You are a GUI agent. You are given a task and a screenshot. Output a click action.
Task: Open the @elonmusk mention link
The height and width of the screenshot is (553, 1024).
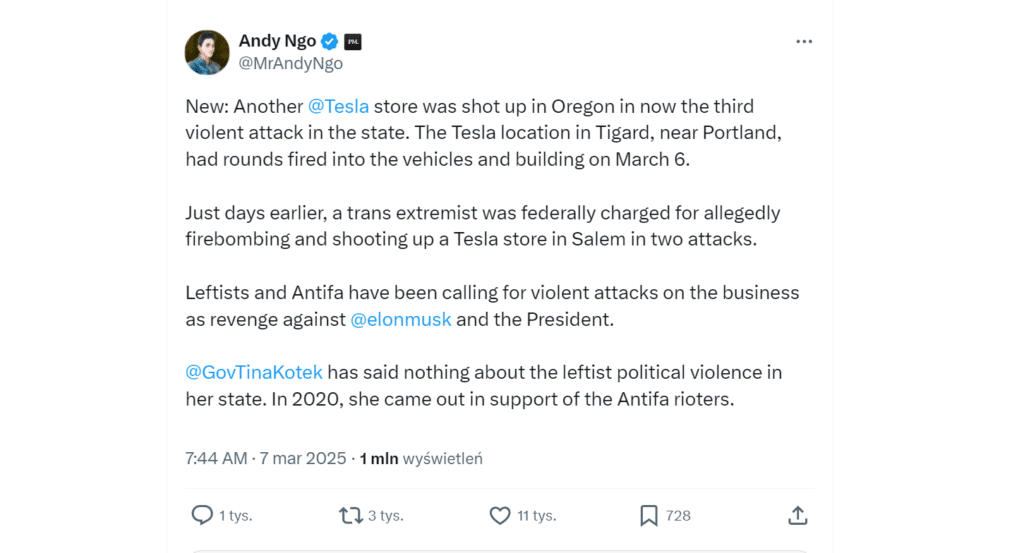point(400,319)
